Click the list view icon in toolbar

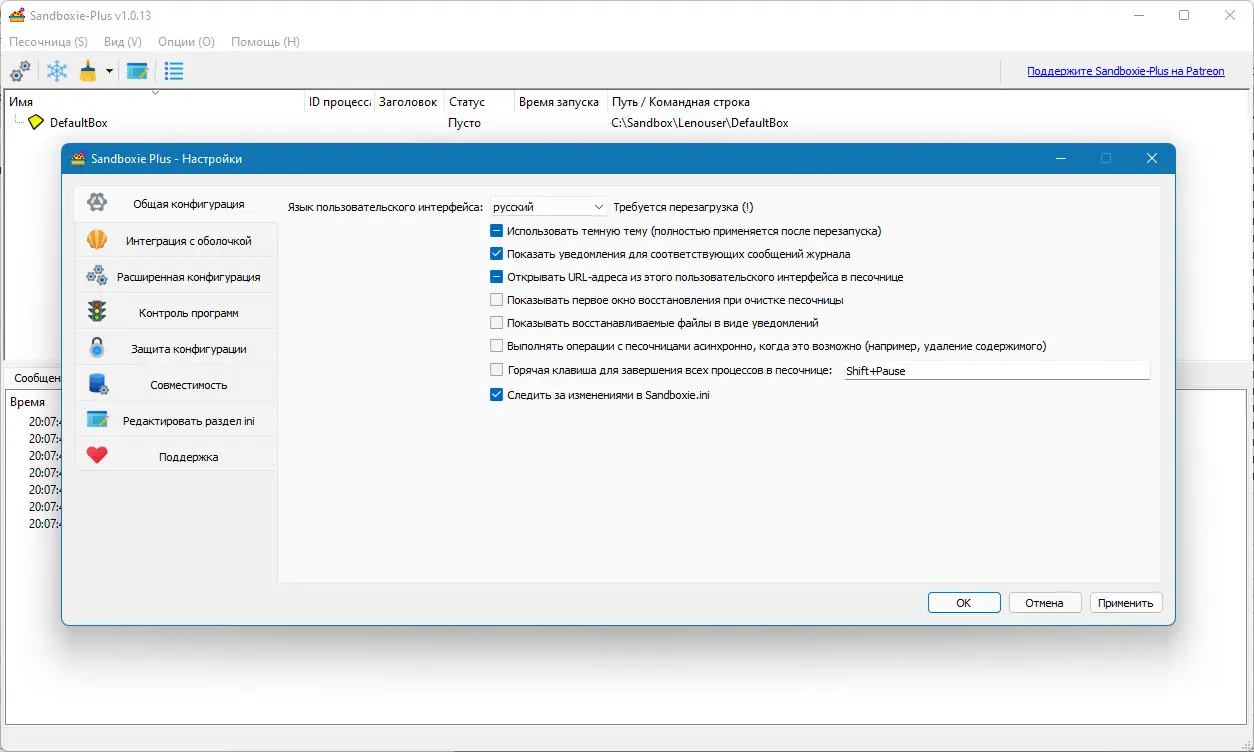click(x=174, y=70)
